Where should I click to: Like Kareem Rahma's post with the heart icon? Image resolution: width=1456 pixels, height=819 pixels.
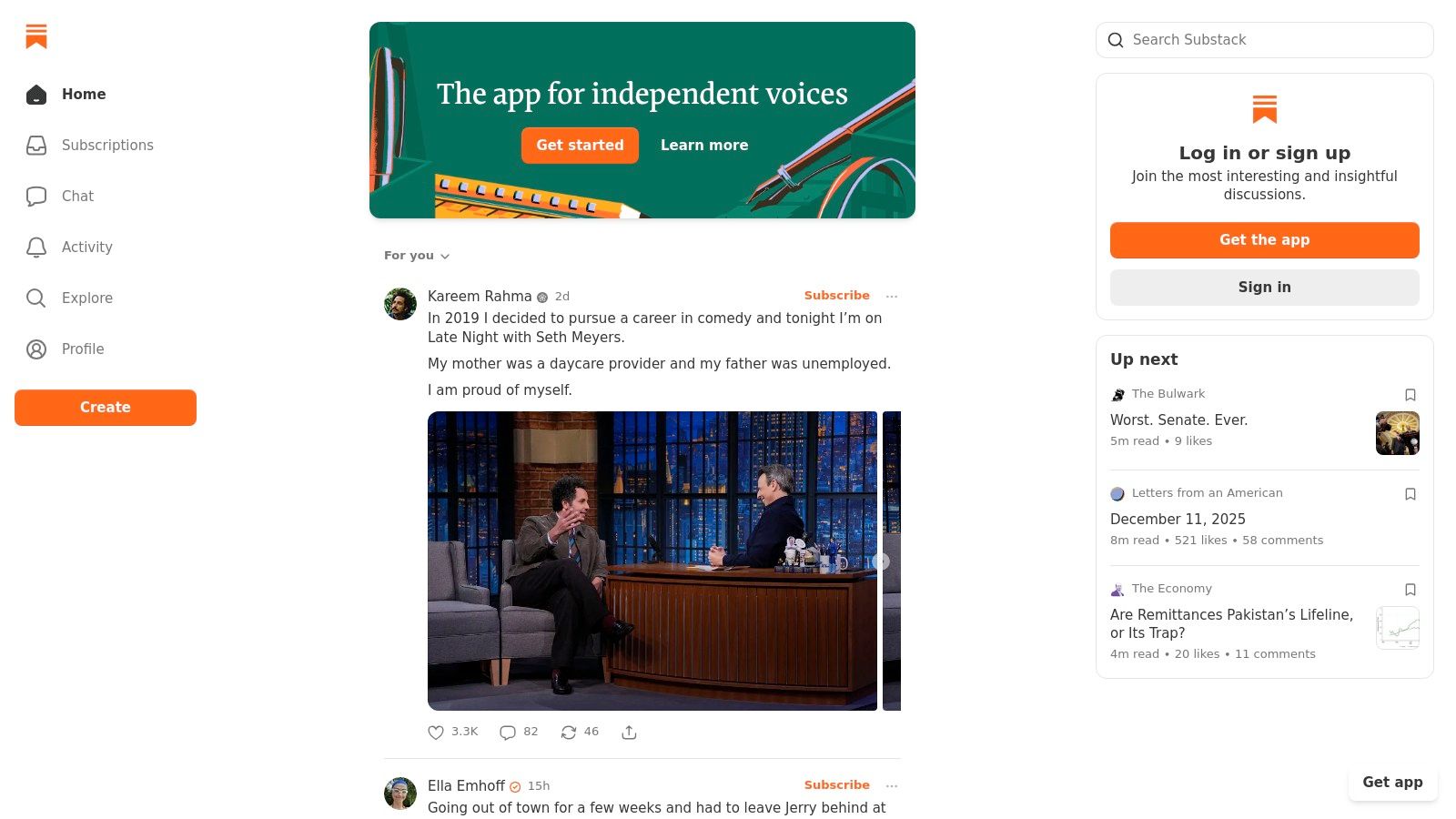coord(436,733)
